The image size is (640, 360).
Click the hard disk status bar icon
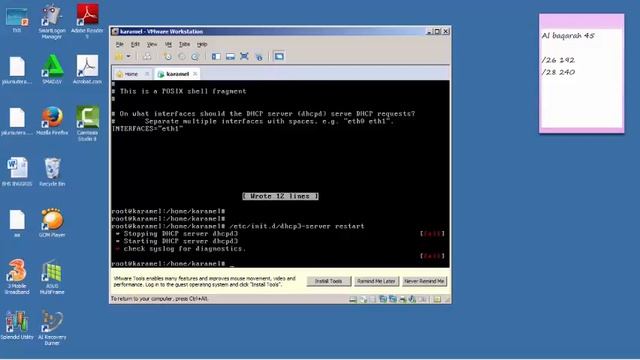click(353, 299)
